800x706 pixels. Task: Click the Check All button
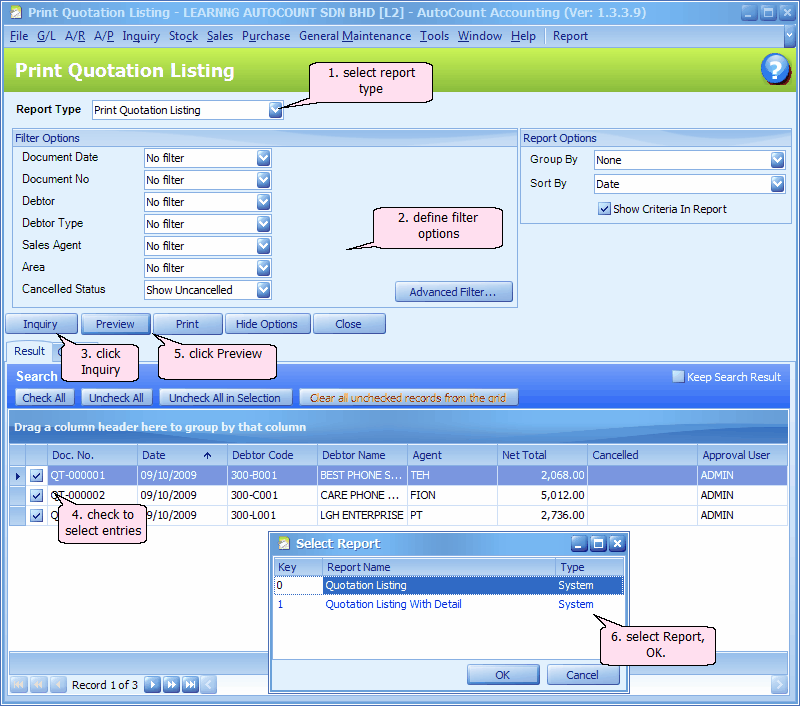(x=44, y=398)
